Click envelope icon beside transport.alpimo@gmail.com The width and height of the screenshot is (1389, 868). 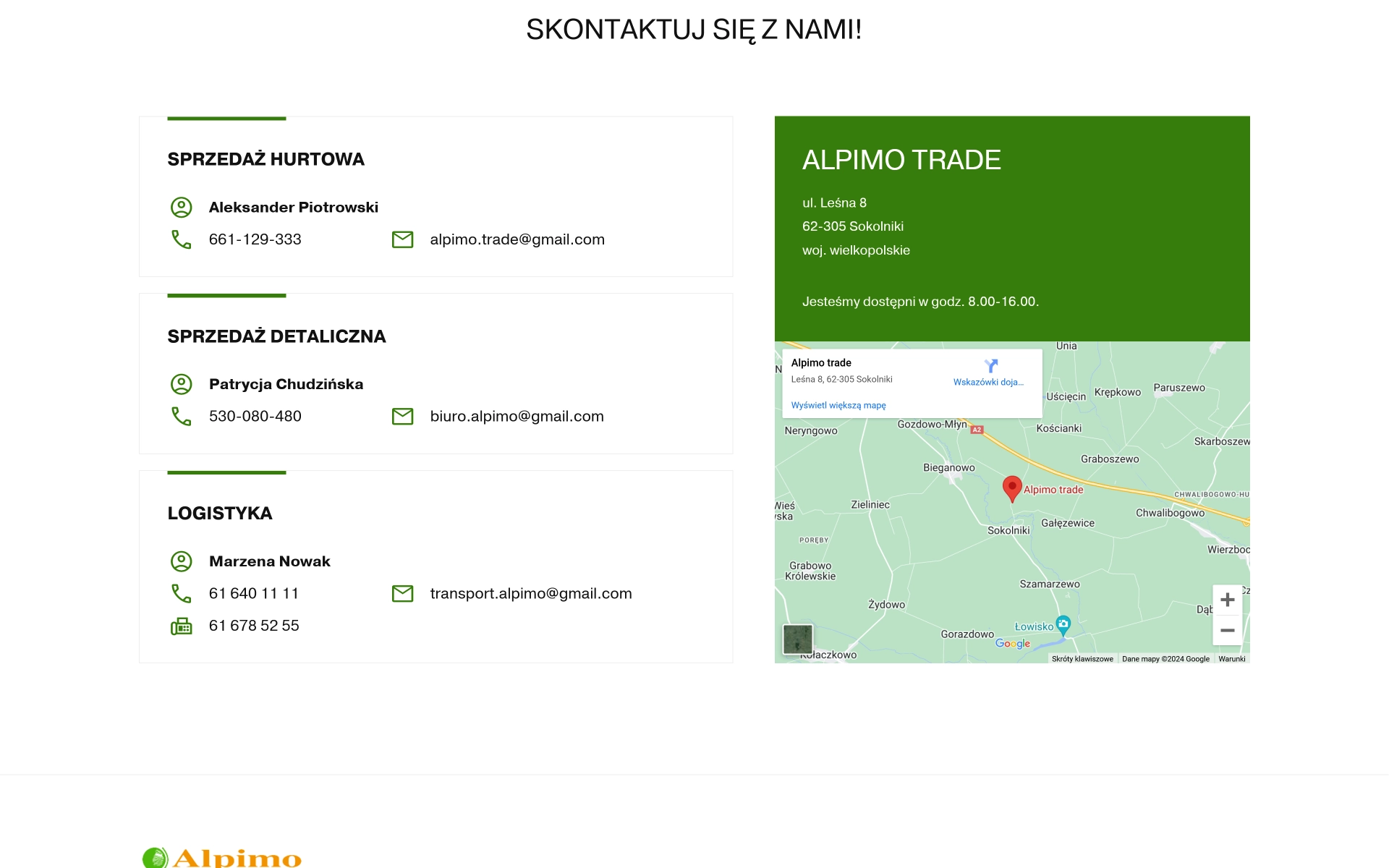(402, 594)
